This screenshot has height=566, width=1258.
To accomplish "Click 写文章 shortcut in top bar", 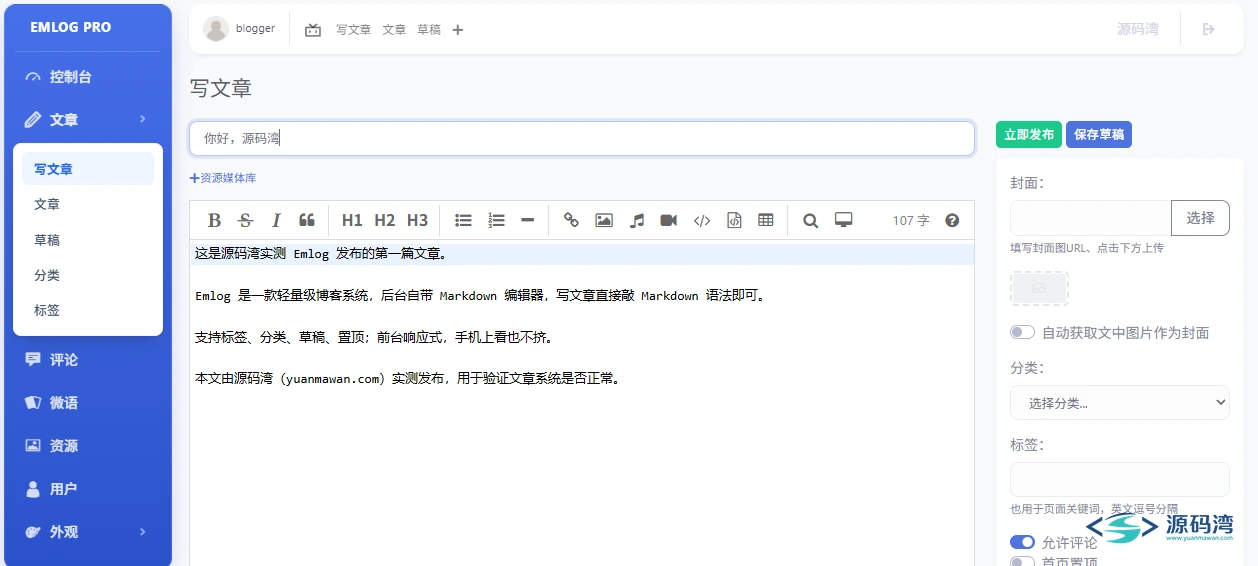I will [354, 30].
